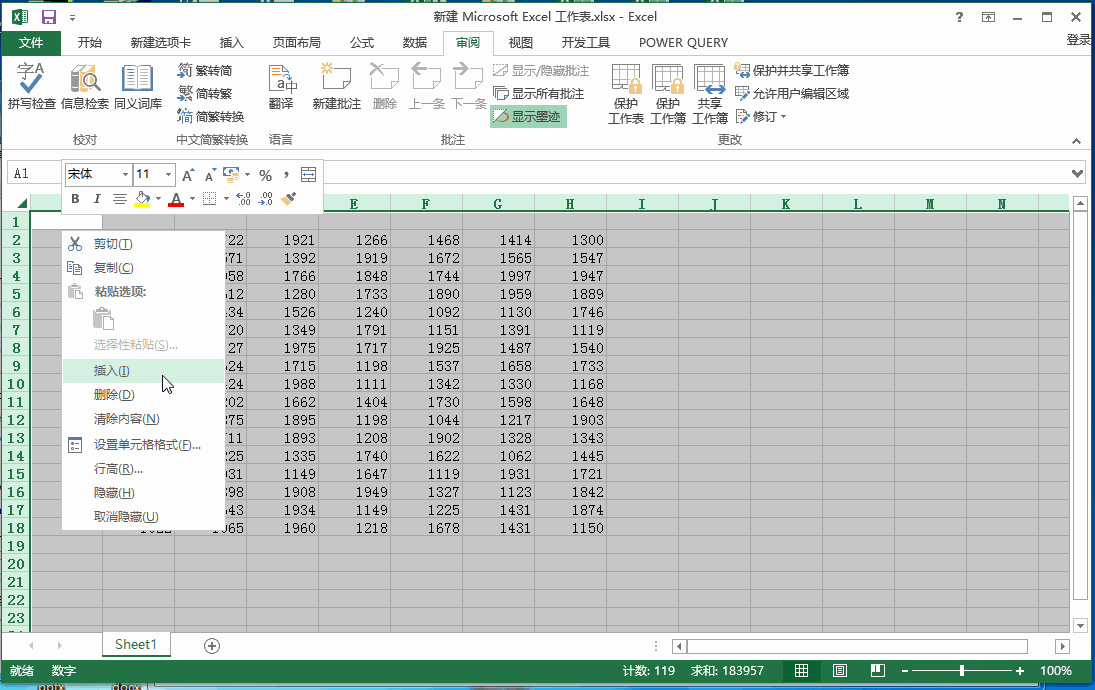Viewport: 1095px width, 690px height.
Task: Click Merge and Center icon
Action: click(x=308, y=175)
